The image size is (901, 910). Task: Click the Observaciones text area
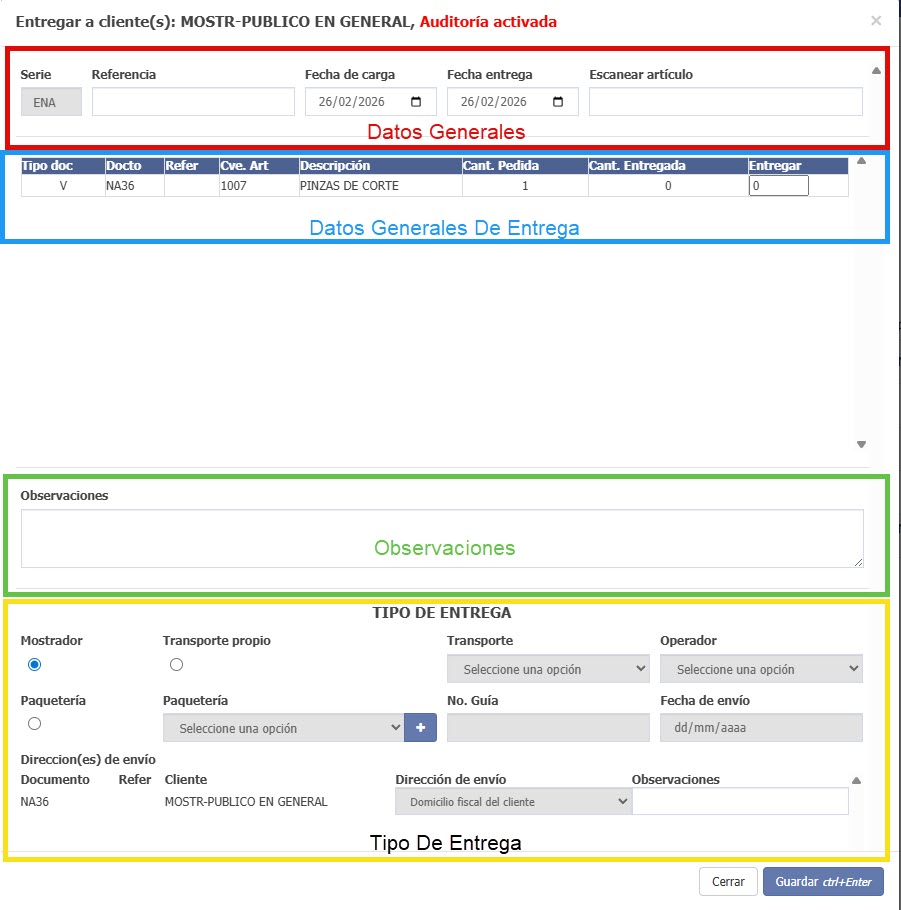[442, 539]
